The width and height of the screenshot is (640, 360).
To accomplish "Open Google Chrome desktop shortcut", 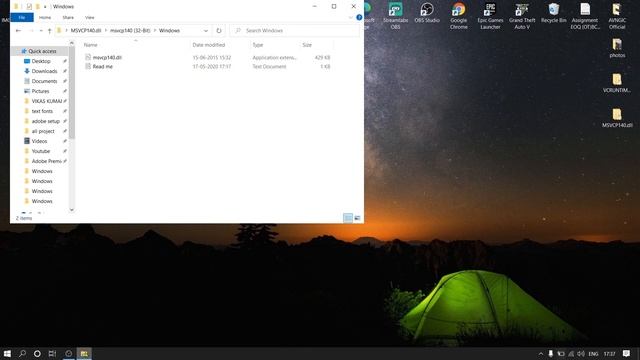I will pos(459,16).
